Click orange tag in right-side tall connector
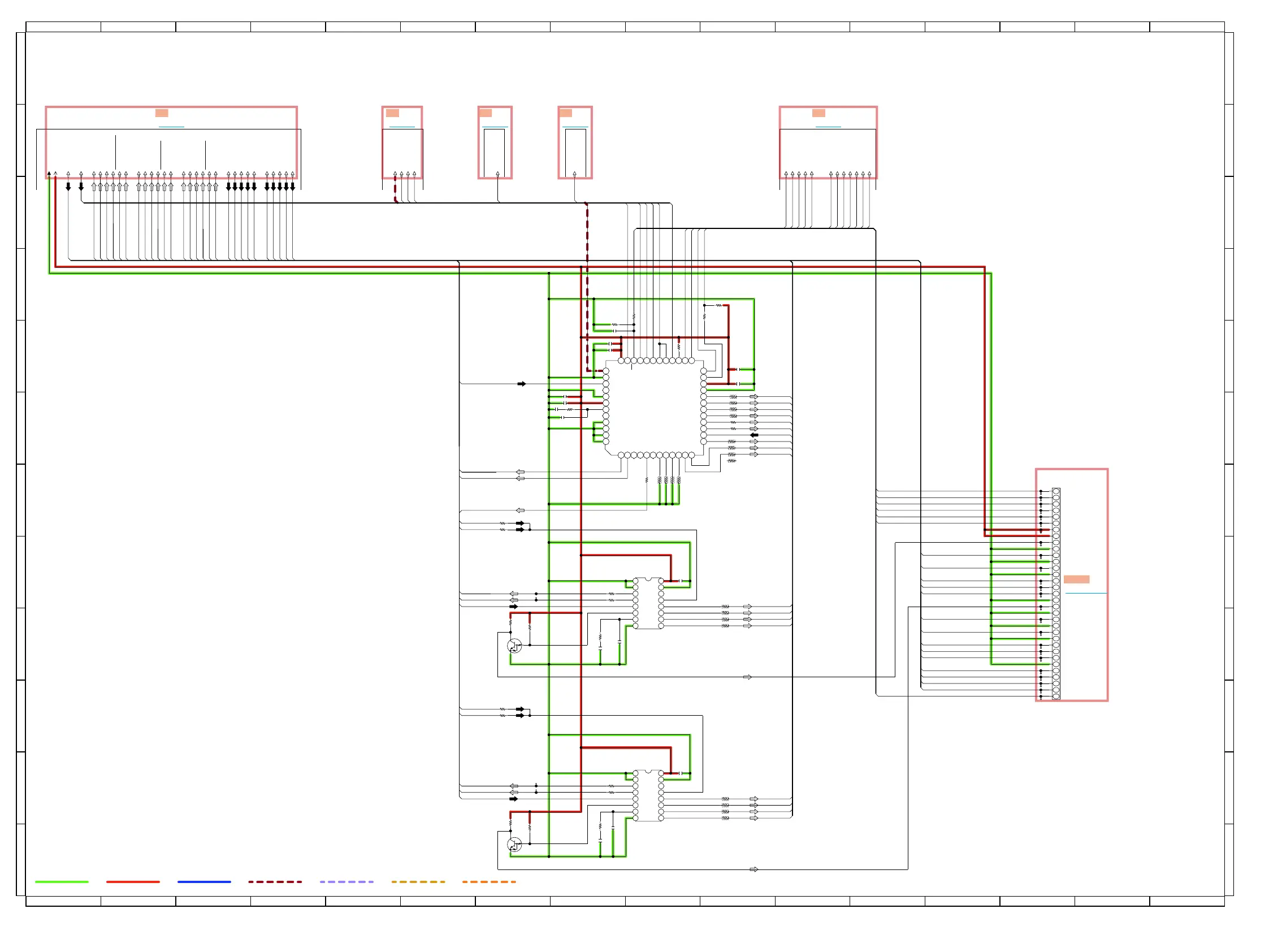 (x=1076, y=579)
